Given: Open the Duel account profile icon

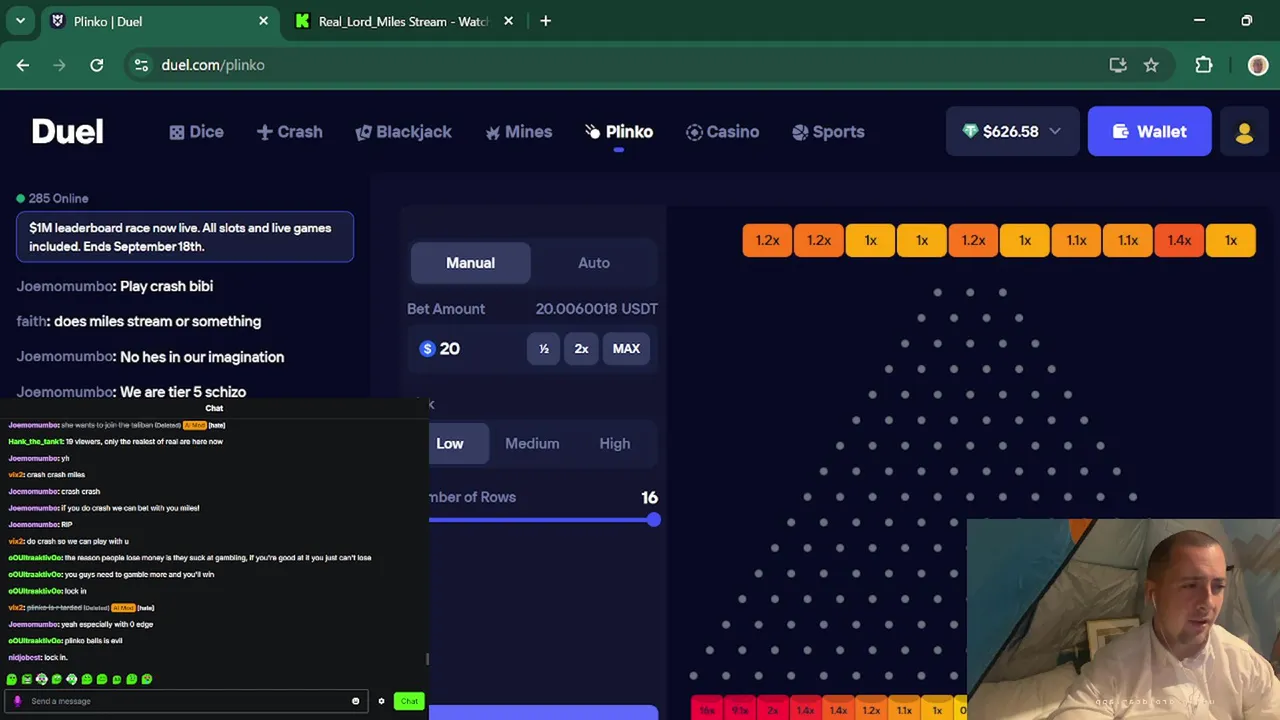Looking at the screenshot, I should pyautogui.click(x=1244, y=132).
